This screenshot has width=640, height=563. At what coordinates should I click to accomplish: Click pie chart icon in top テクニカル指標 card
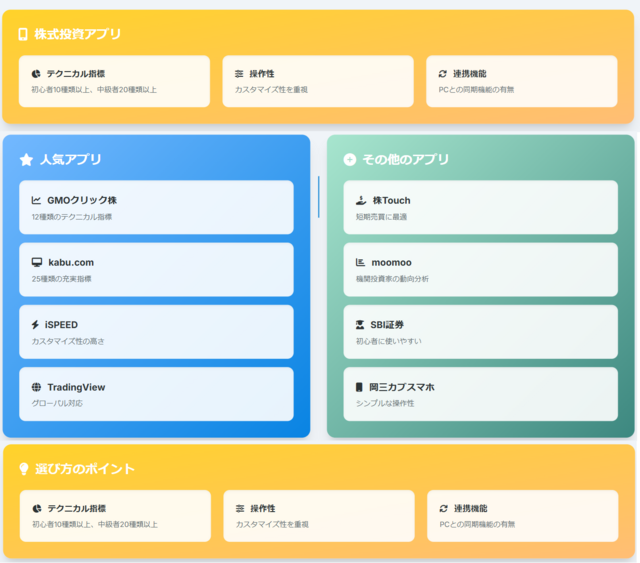(x=36, y=74)
